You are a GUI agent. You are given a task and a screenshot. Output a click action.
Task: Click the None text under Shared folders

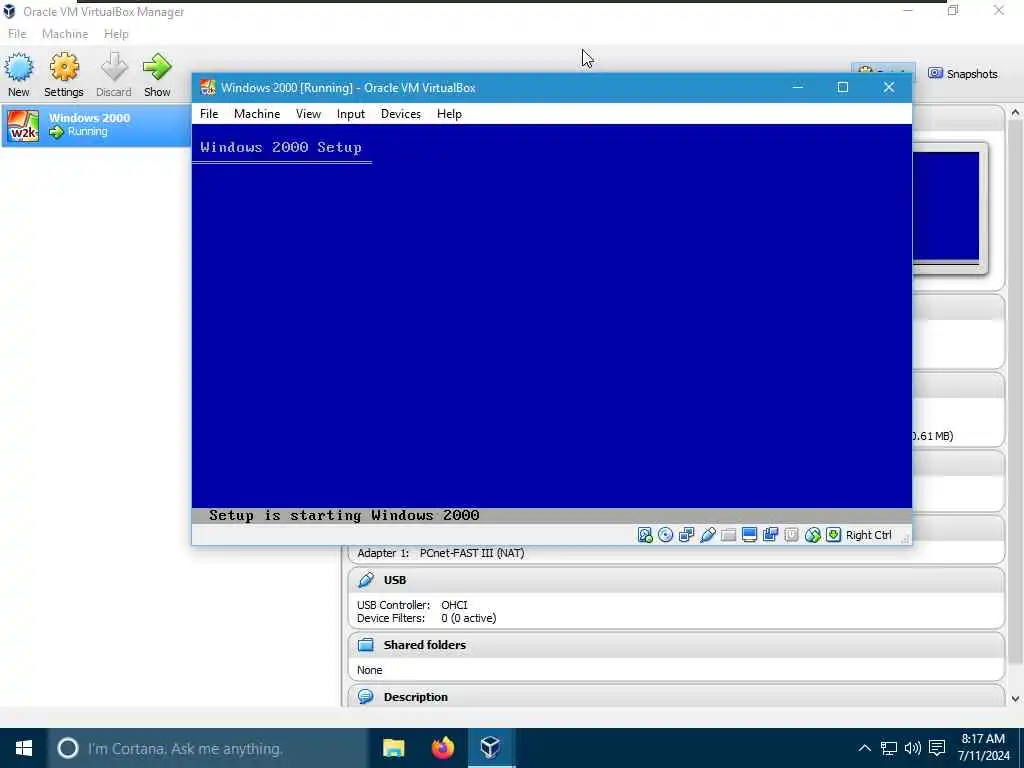pos(370,670)
